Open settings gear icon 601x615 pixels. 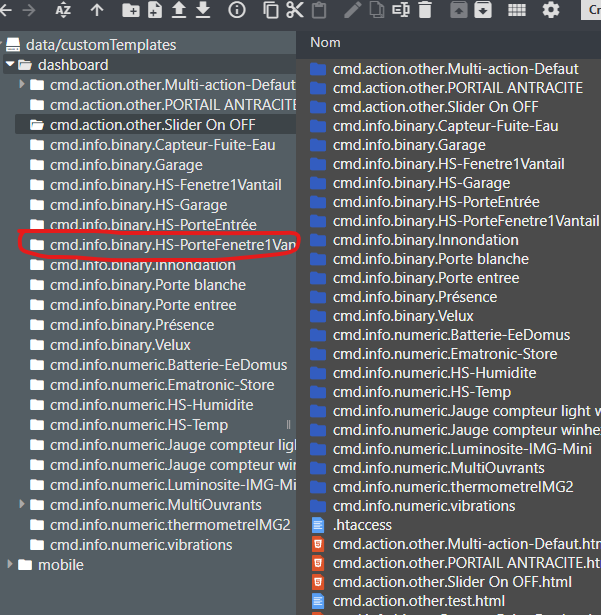(551, 10)
